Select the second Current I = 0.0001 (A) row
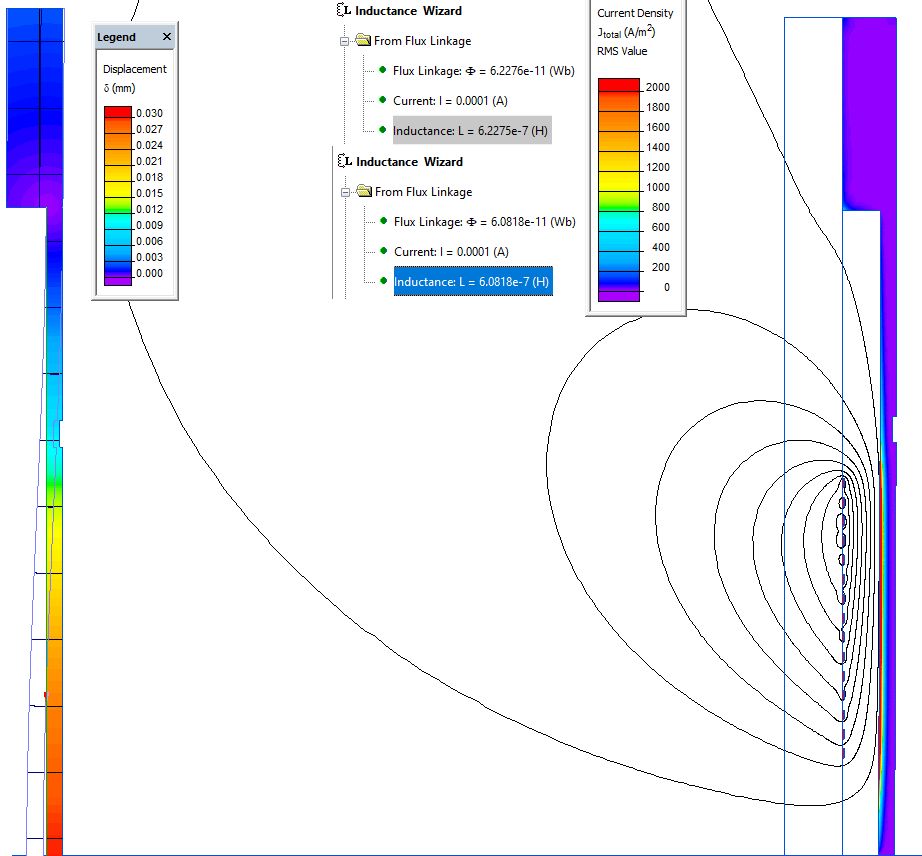The width and height of the screenshot is (922, 856). [451, 252]
